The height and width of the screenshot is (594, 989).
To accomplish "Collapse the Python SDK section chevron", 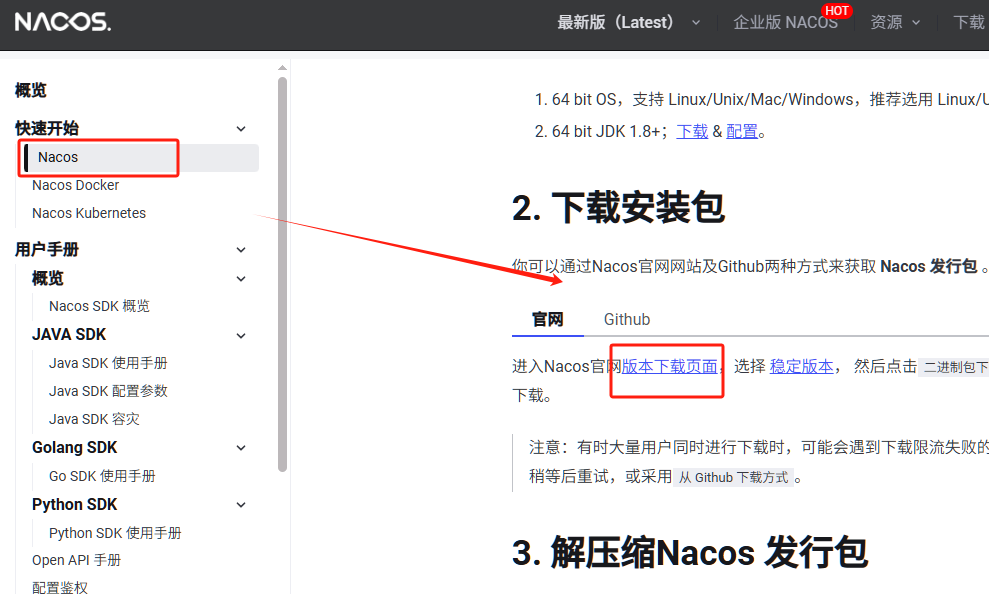I will [241, 504].
